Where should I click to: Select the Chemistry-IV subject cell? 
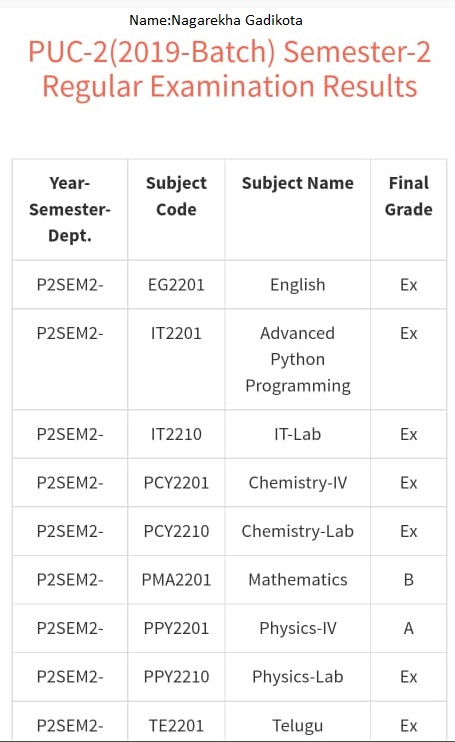(298, 483)
